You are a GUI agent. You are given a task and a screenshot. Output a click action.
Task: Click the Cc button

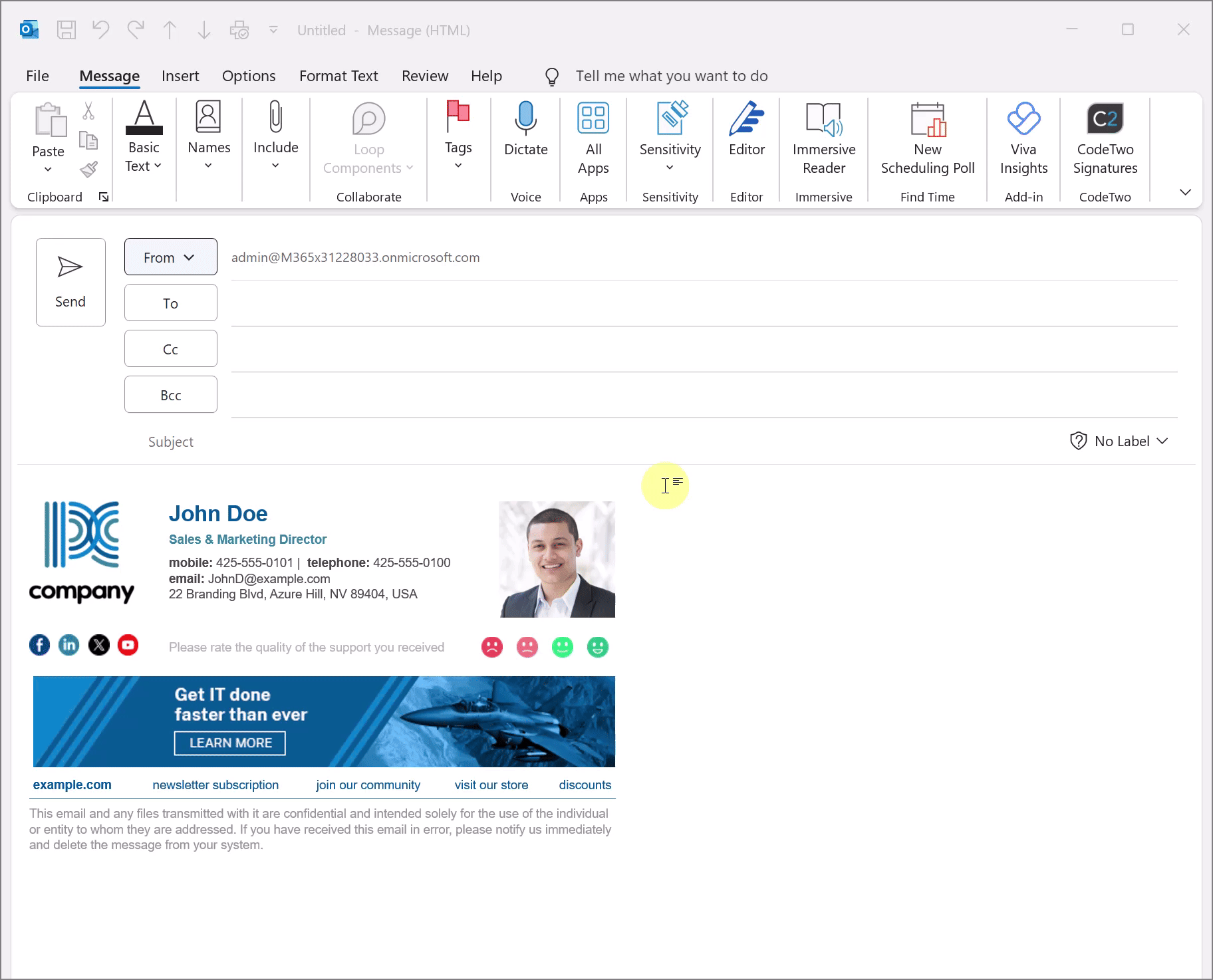[170, 348]
